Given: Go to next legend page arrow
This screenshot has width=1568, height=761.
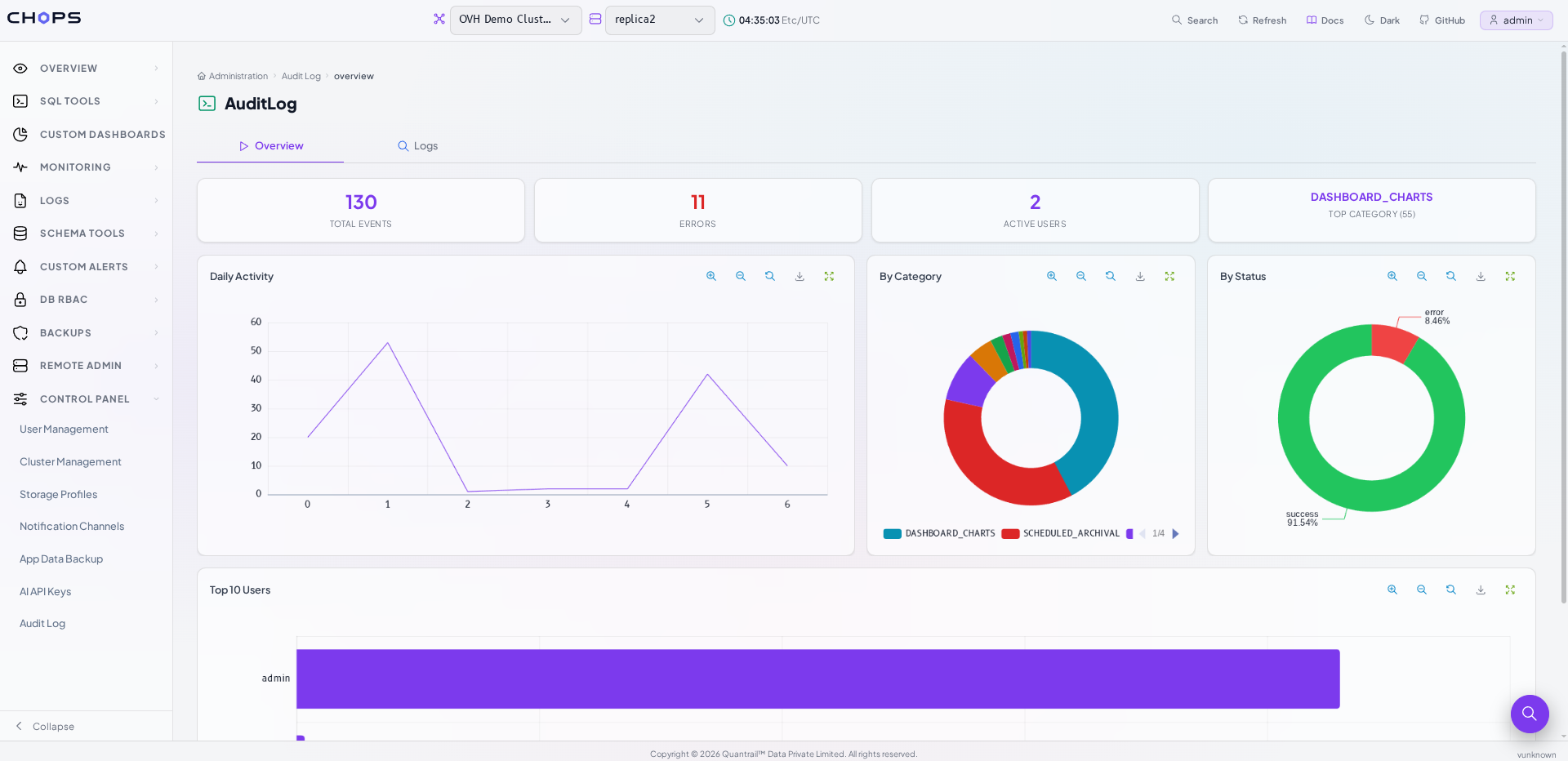Looking at the screenshot, I should (x=1175, y=534).
